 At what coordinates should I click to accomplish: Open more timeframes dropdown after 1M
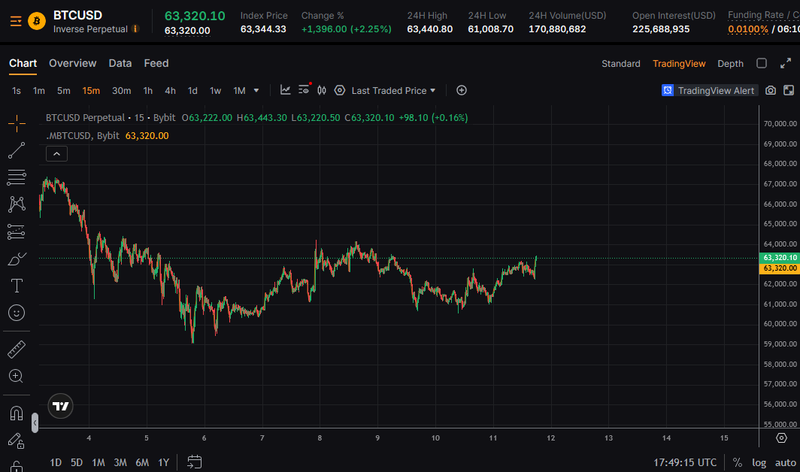point(257,90)
